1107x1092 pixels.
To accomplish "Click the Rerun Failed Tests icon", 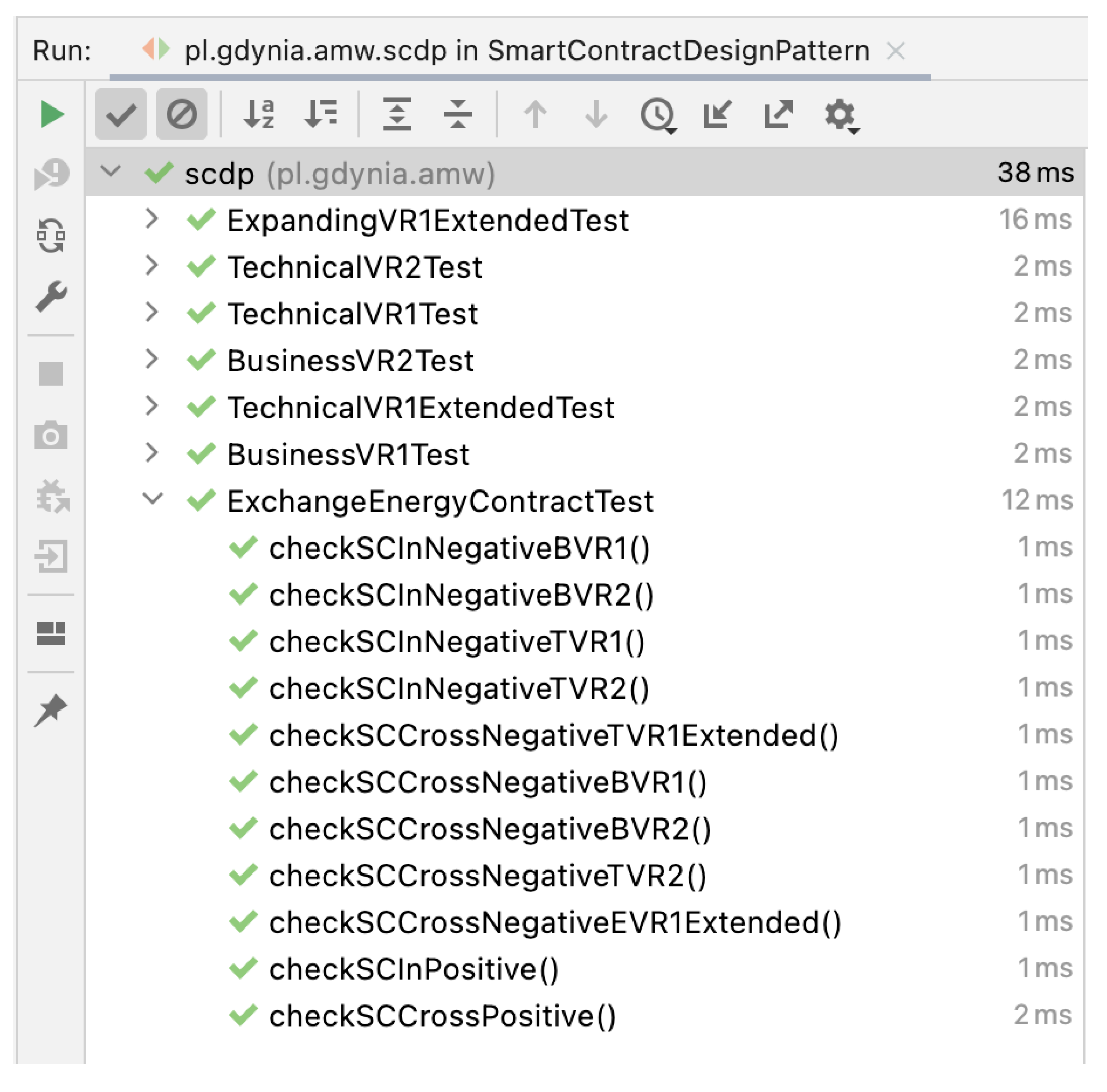I will [51, 175].
